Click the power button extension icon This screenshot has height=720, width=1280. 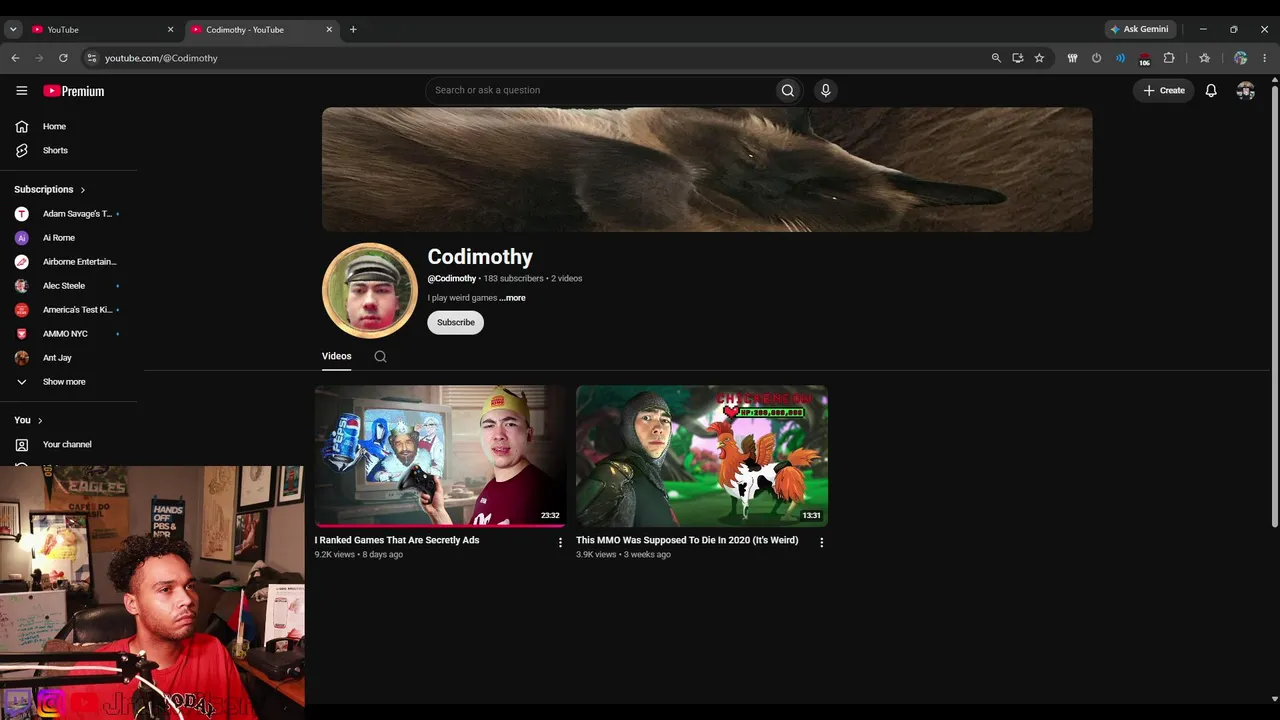tap(1096, 58)
